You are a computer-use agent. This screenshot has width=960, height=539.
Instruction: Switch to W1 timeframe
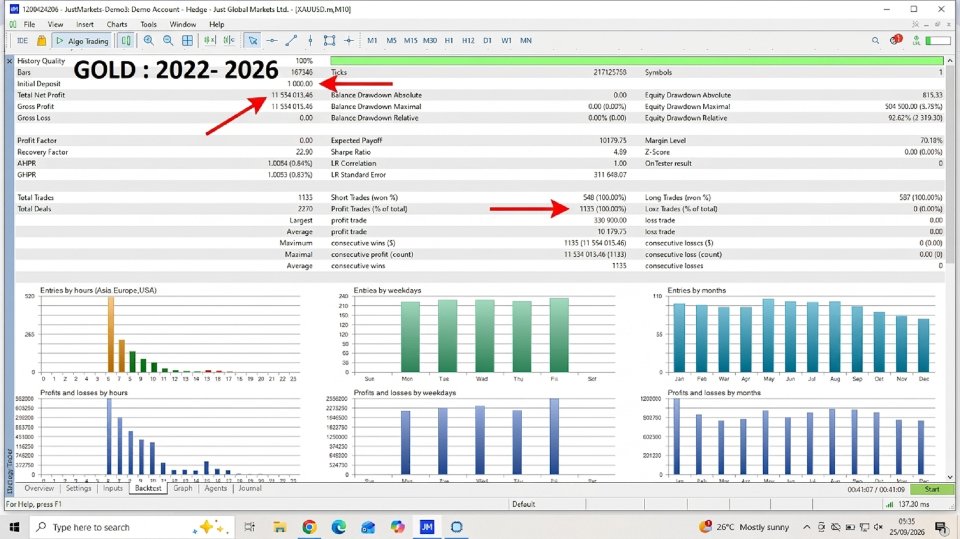pos(506,40)
